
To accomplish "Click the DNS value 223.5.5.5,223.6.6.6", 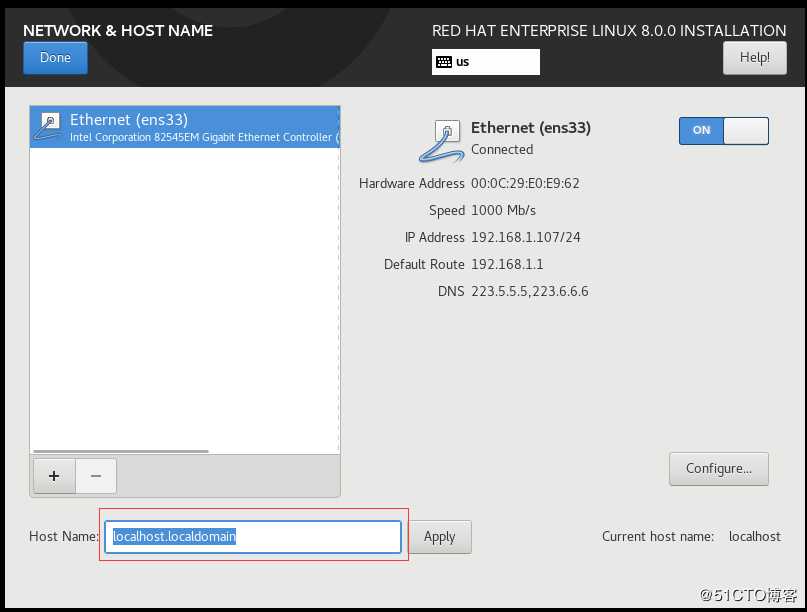I will point(530,291).
